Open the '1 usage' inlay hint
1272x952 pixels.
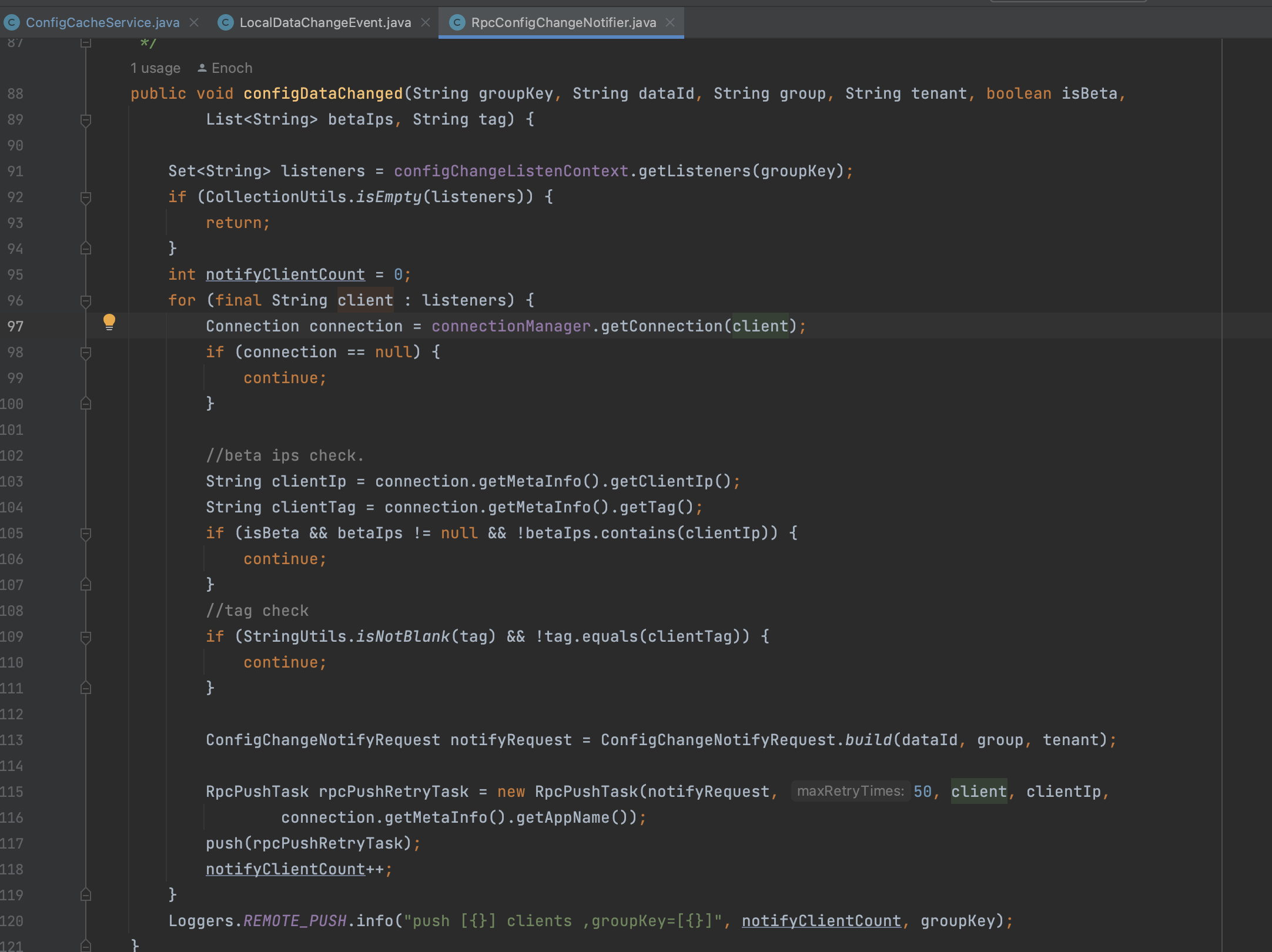pyautogui.click(x=155, y=68)
